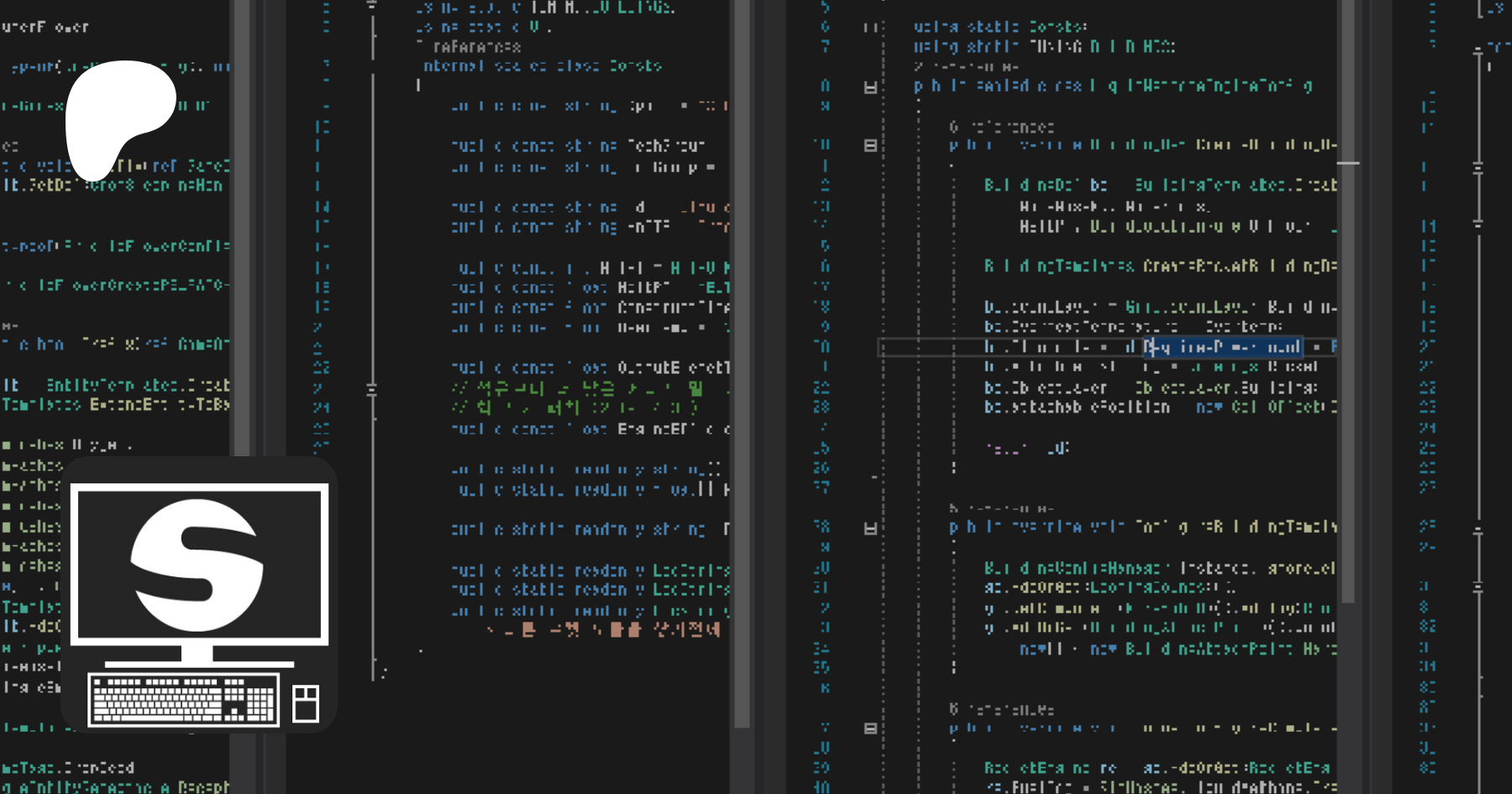Click the references code lens above bottom method
The image size is (1512, 794).
coord(1000,710)
